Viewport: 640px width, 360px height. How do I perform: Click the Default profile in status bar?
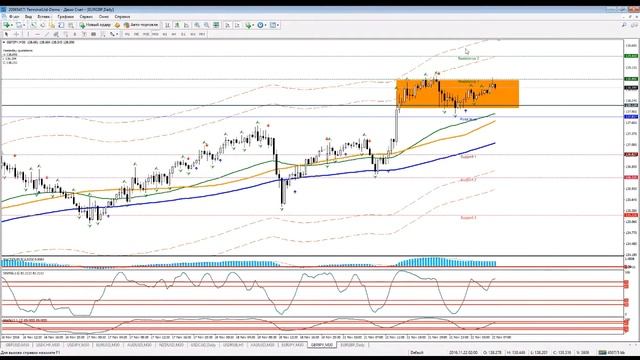pyautogui.click(x=417, y=352)
